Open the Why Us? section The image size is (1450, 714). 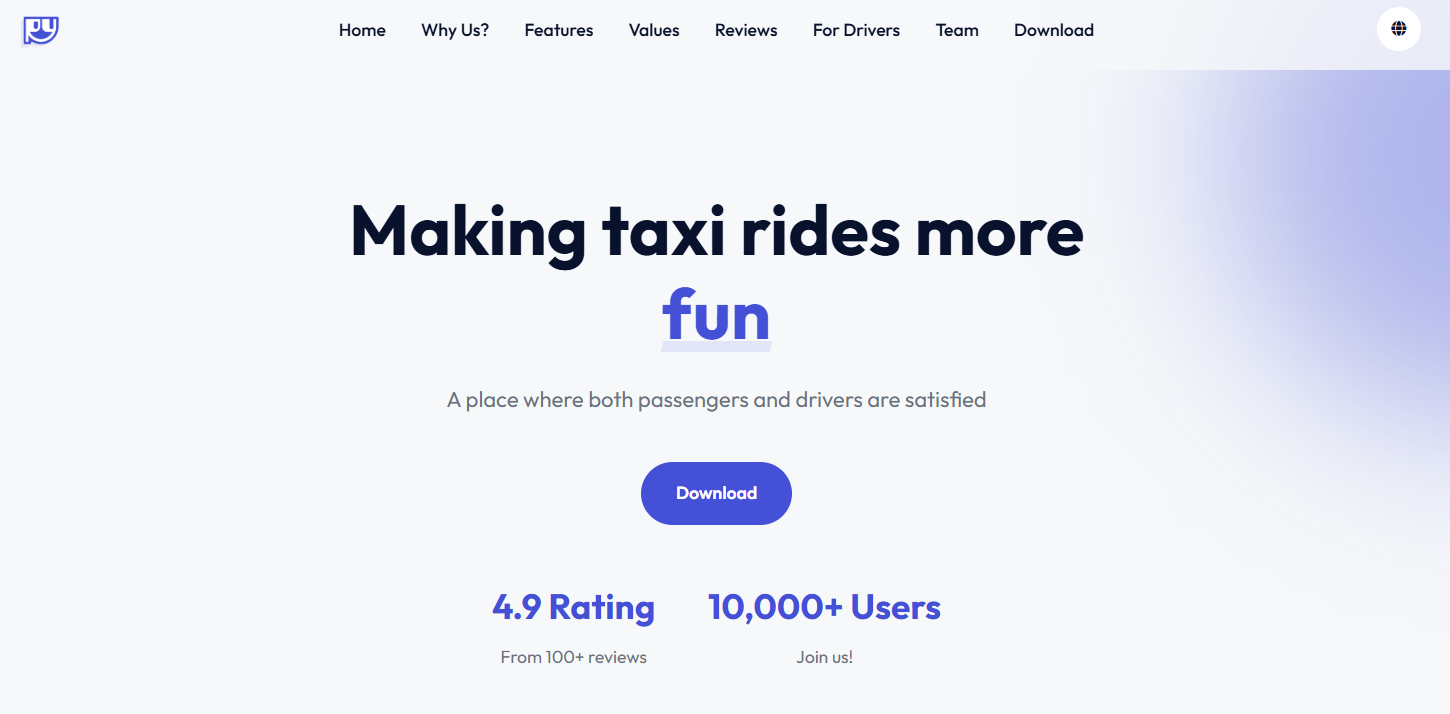pyautogui.click(x=455, y=30)
